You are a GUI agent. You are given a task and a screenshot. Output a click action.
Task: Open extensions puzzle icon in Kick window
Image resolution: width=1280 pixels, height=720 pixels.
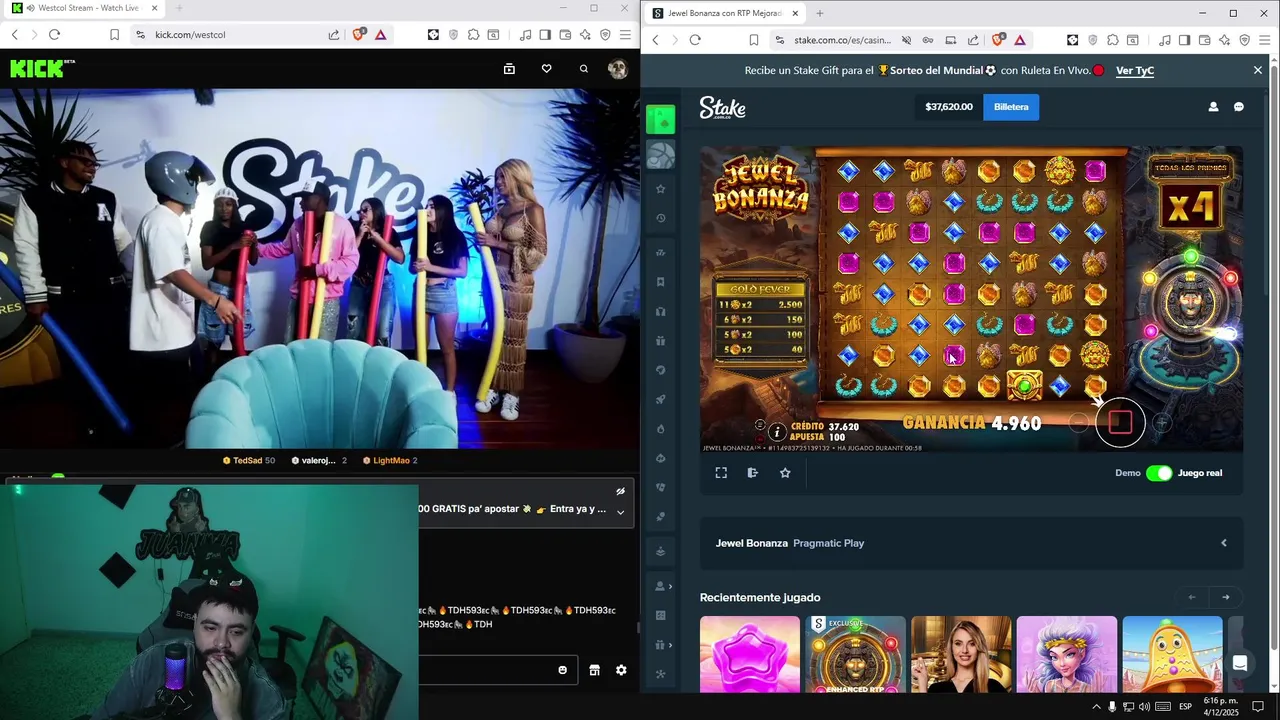pos(473,35)
